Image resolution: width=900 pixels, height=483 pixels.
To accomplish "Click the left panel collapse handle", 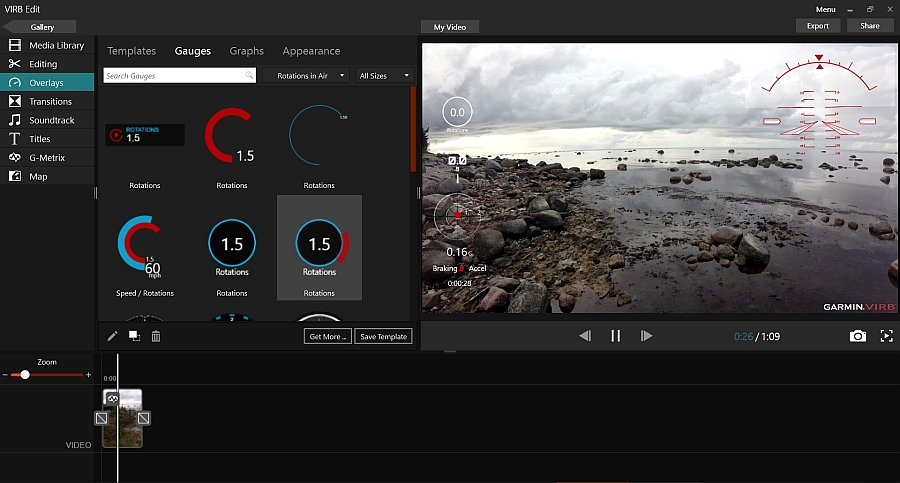I will point(95,193).
